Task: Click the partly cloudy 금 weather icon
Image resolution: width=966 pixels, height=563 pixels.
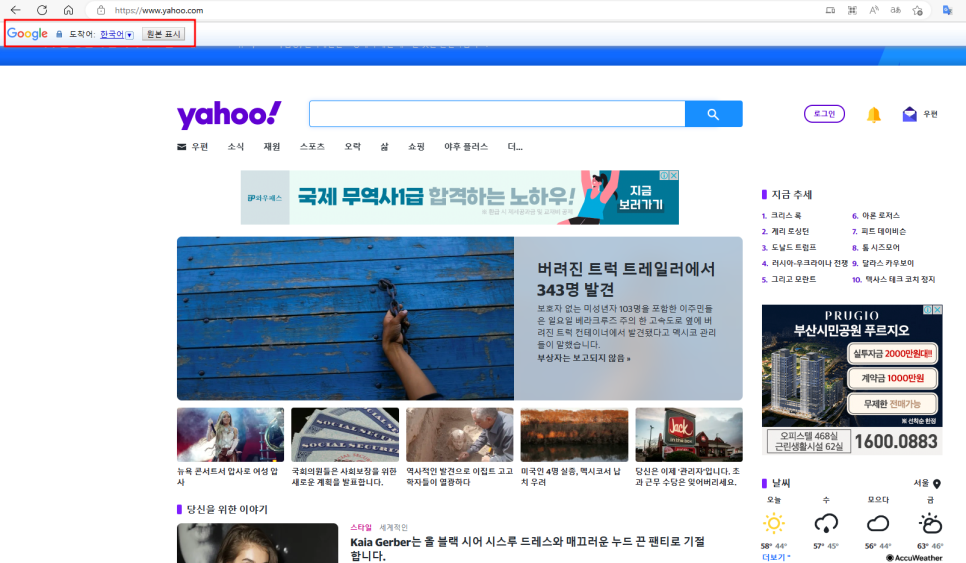Action: coord(930,524)
